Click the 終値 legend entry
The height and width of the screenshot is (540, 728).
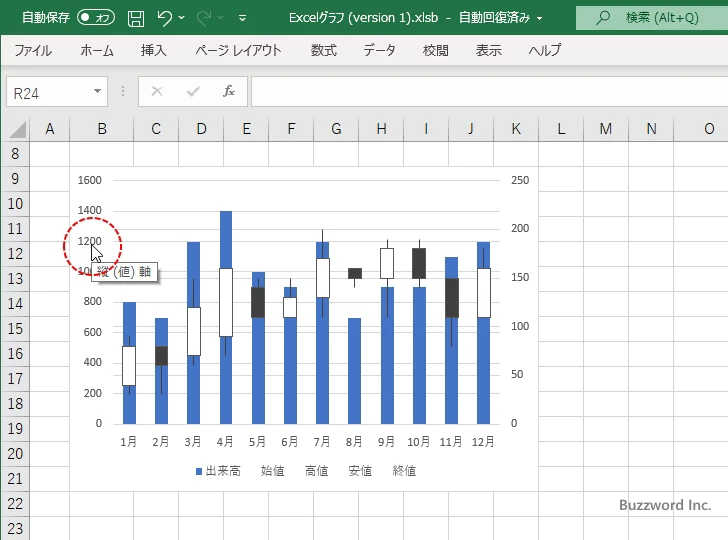pyautogui.click(x=404, y=471)
